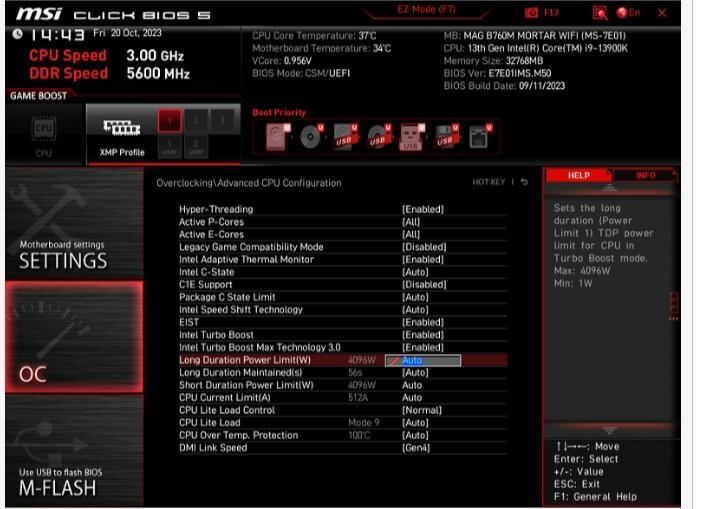
Task: Toggle Intel Turbo Boost Max Technology 3.0
Action: click(423, 347)
